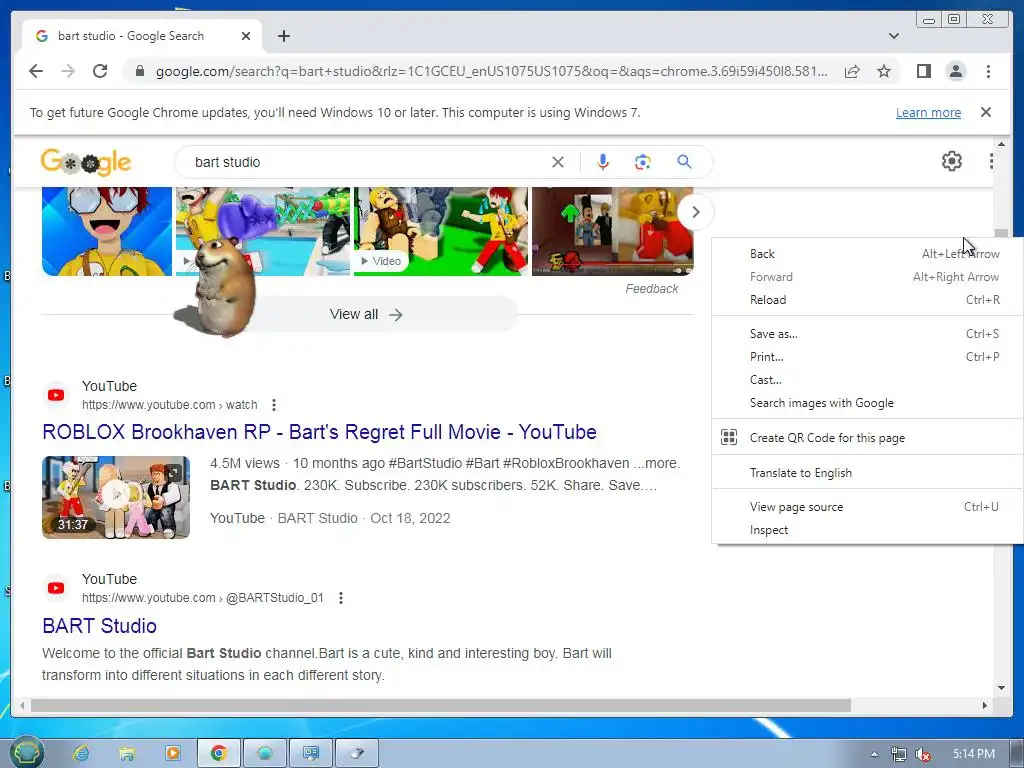Click the 5:14 PM taskbar clock
The image size is (1024, 768).
click(x=973, y=754)
